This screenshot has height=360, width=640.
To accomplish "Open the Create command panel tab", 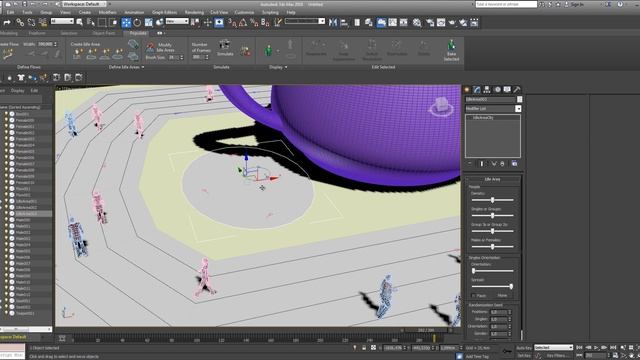I will coord(467,89).
